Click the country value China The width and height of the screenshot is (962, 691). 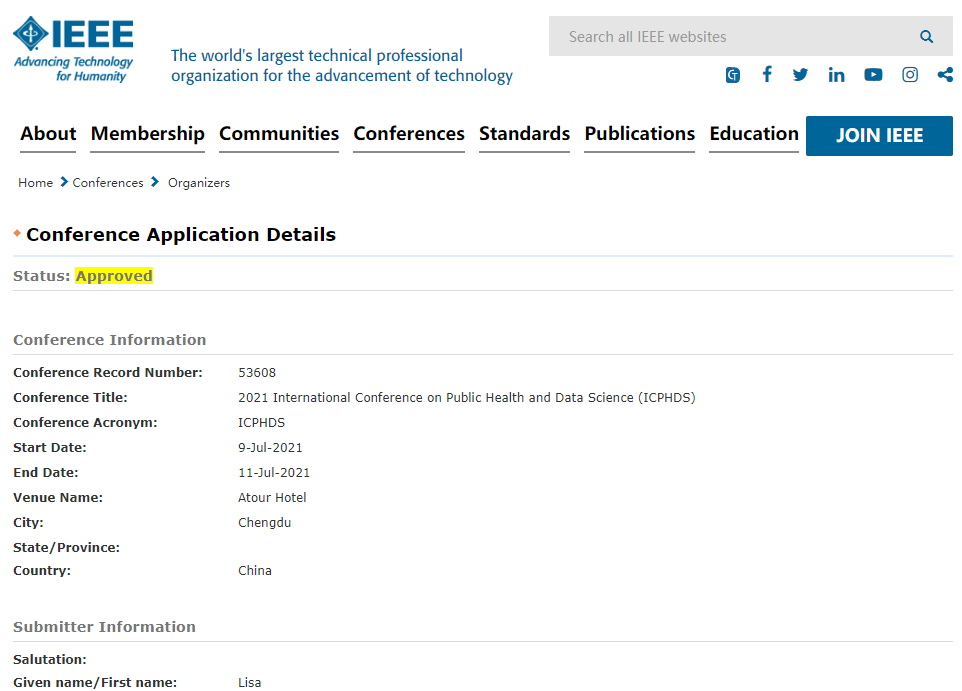[x=255, y=571]
